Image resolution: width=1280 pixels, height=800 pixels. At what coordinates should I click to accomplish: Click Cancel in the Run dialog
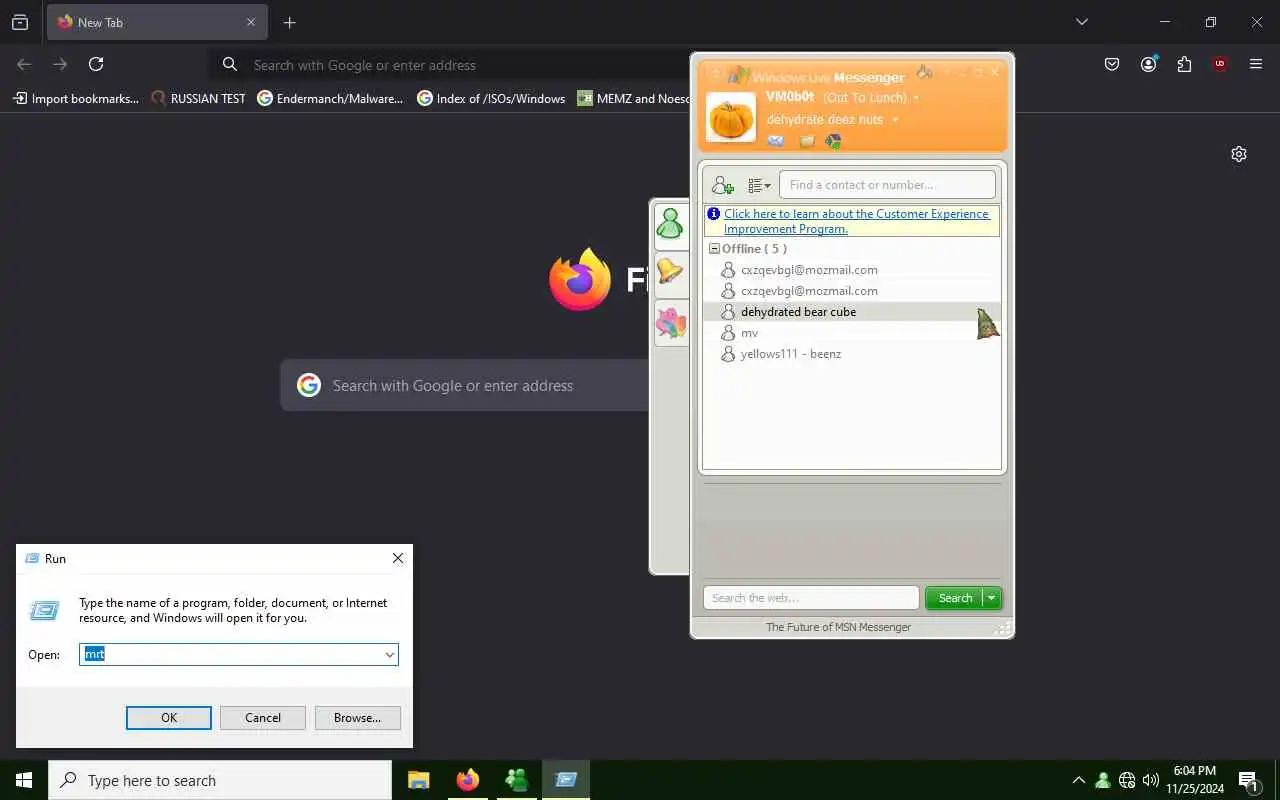point(263,718)
